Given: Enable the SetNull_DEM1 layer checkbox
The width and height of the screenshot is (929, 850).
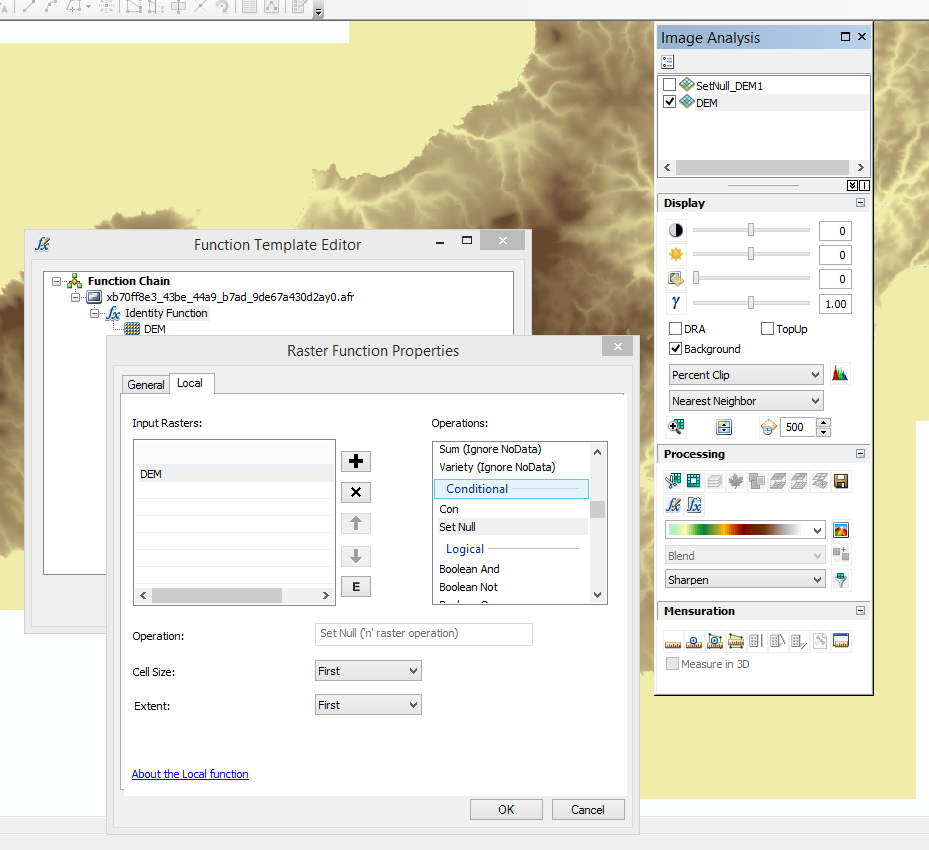Looking at the screenshot, I should click(x=669, y=85).
